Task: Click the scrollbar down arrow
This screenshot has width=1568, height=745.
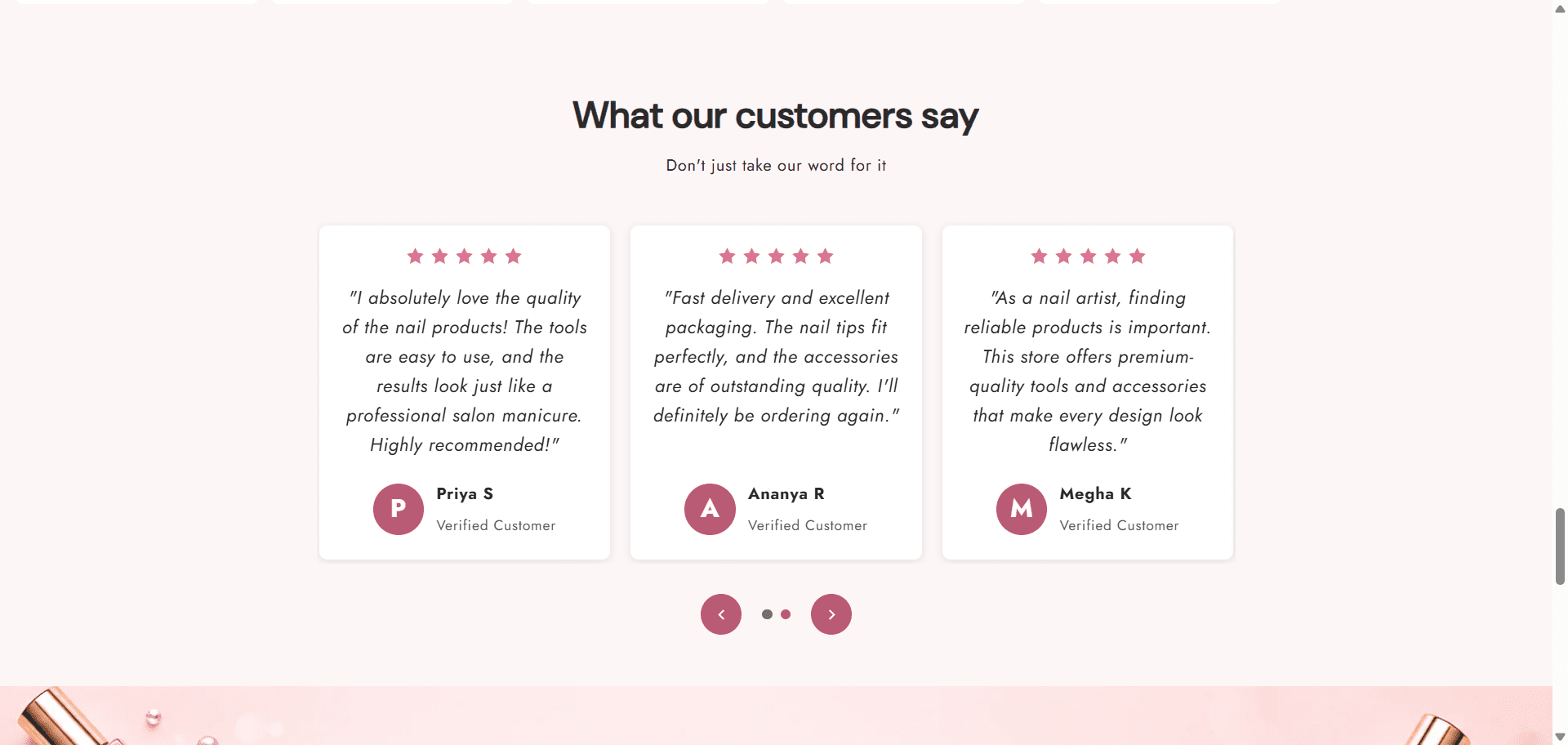Action: (1560, 736)
